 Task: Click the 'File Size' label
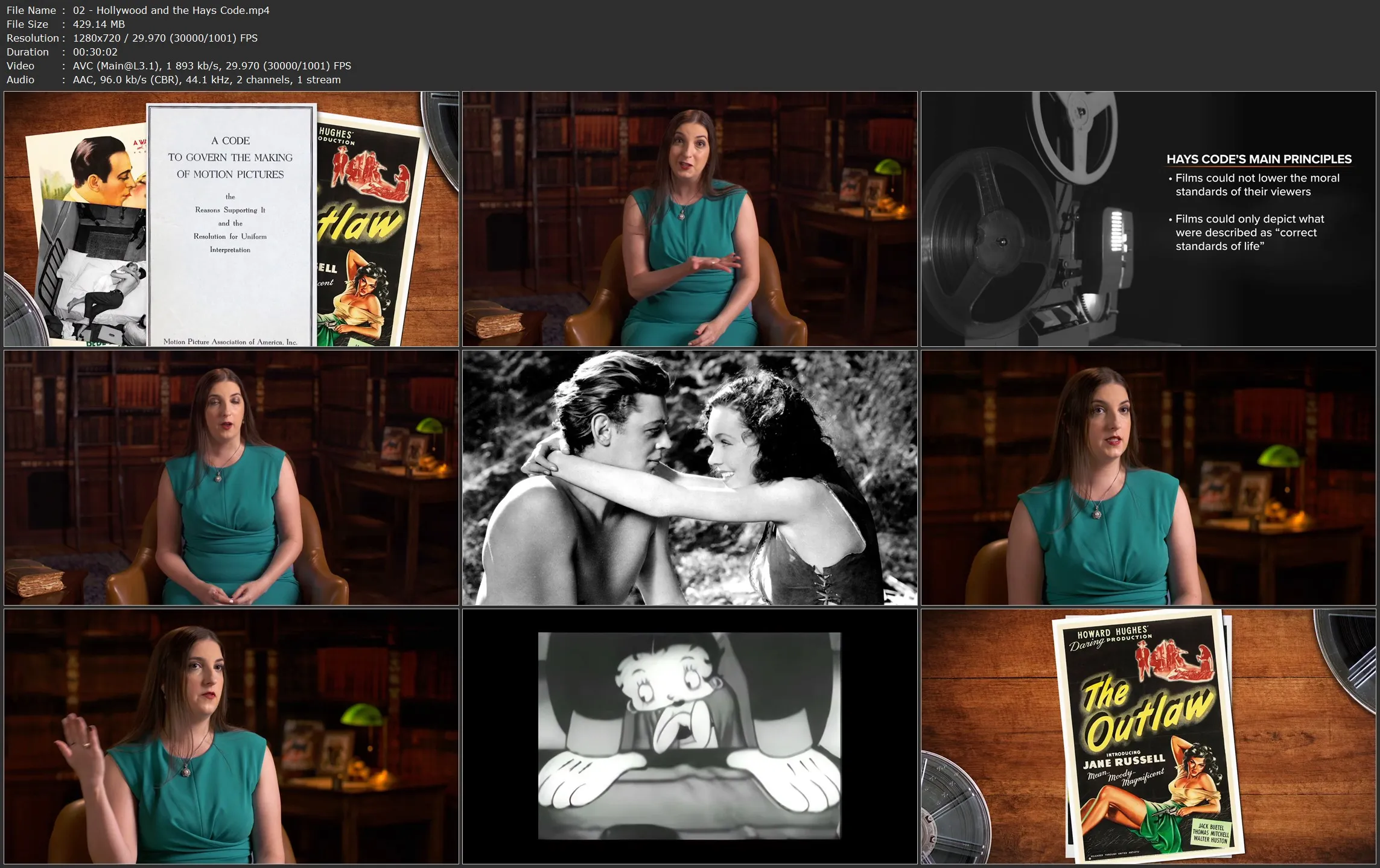(x=27, y=24)
